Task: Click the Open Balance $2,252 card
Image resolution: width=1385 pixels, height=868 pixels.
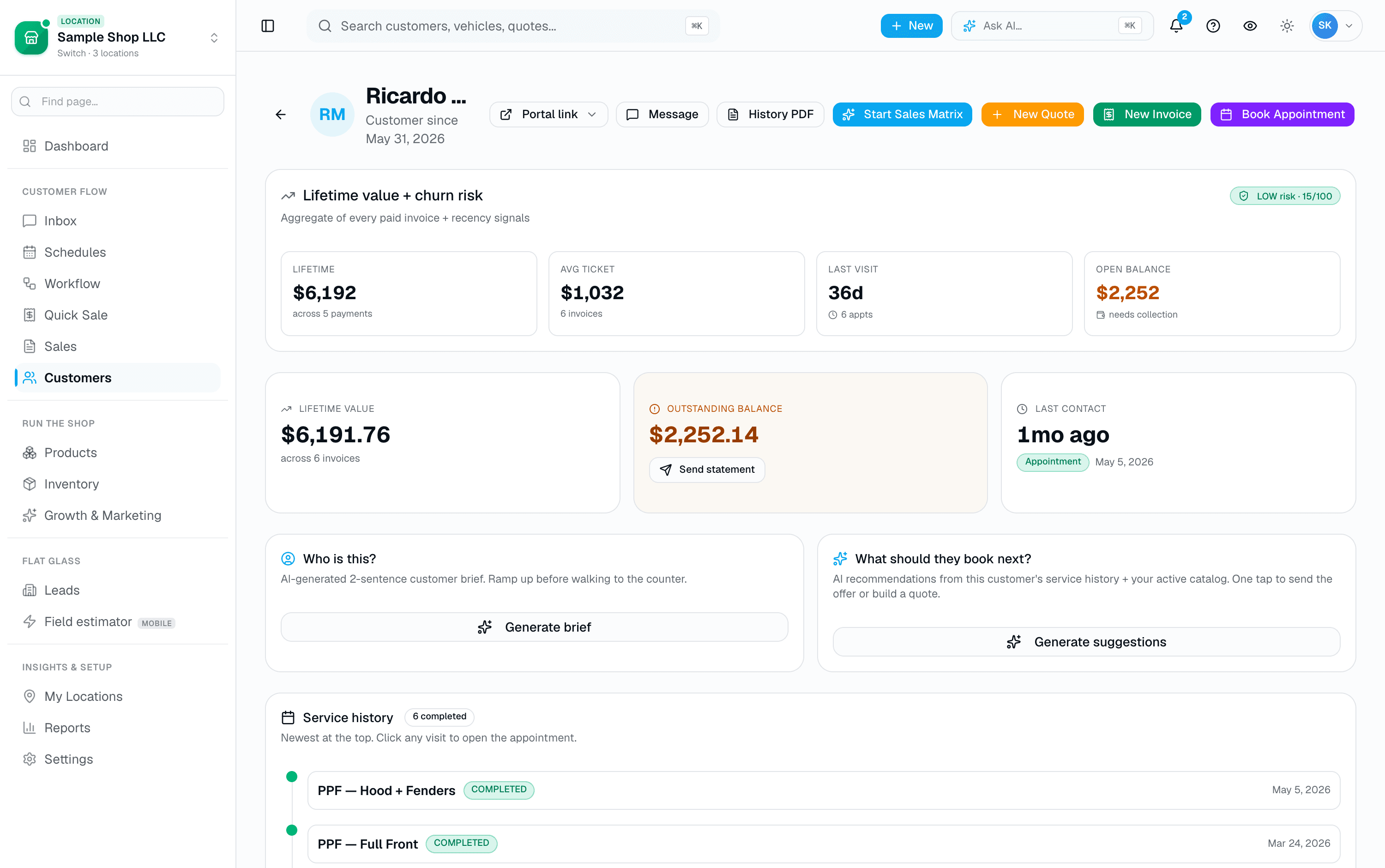Action: click(x=1212, y=293)
